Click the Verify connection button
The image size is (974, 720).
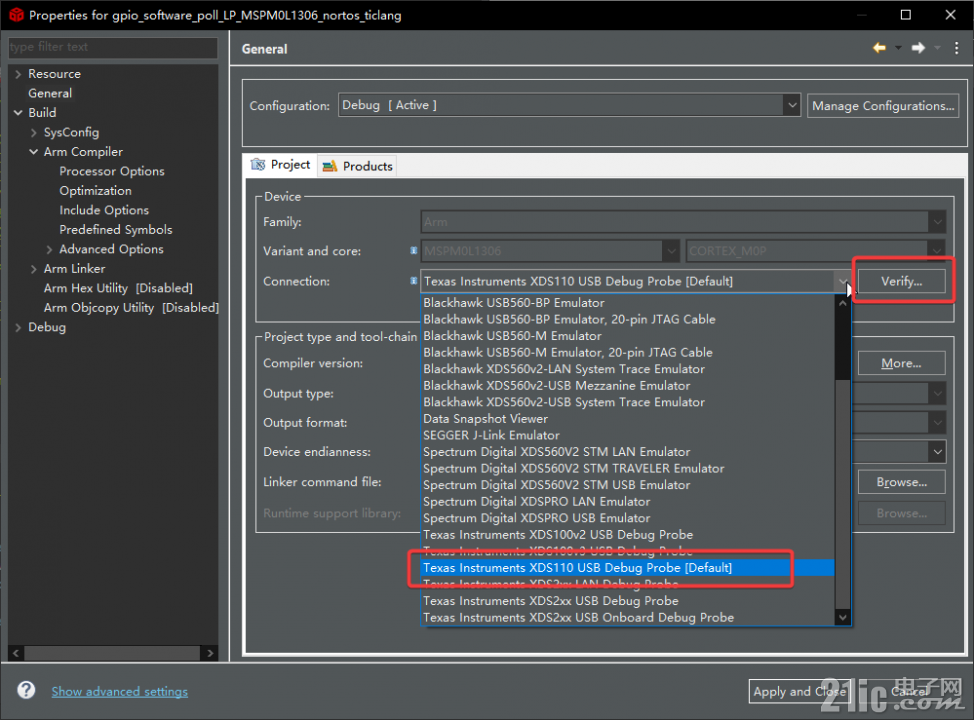(901, 281)
